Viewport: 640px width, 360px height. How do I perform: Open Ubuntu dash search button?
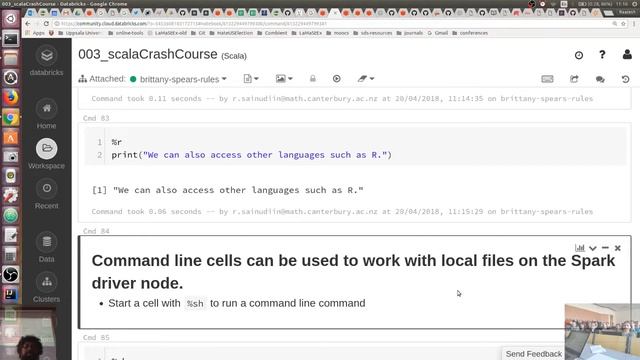11,19
